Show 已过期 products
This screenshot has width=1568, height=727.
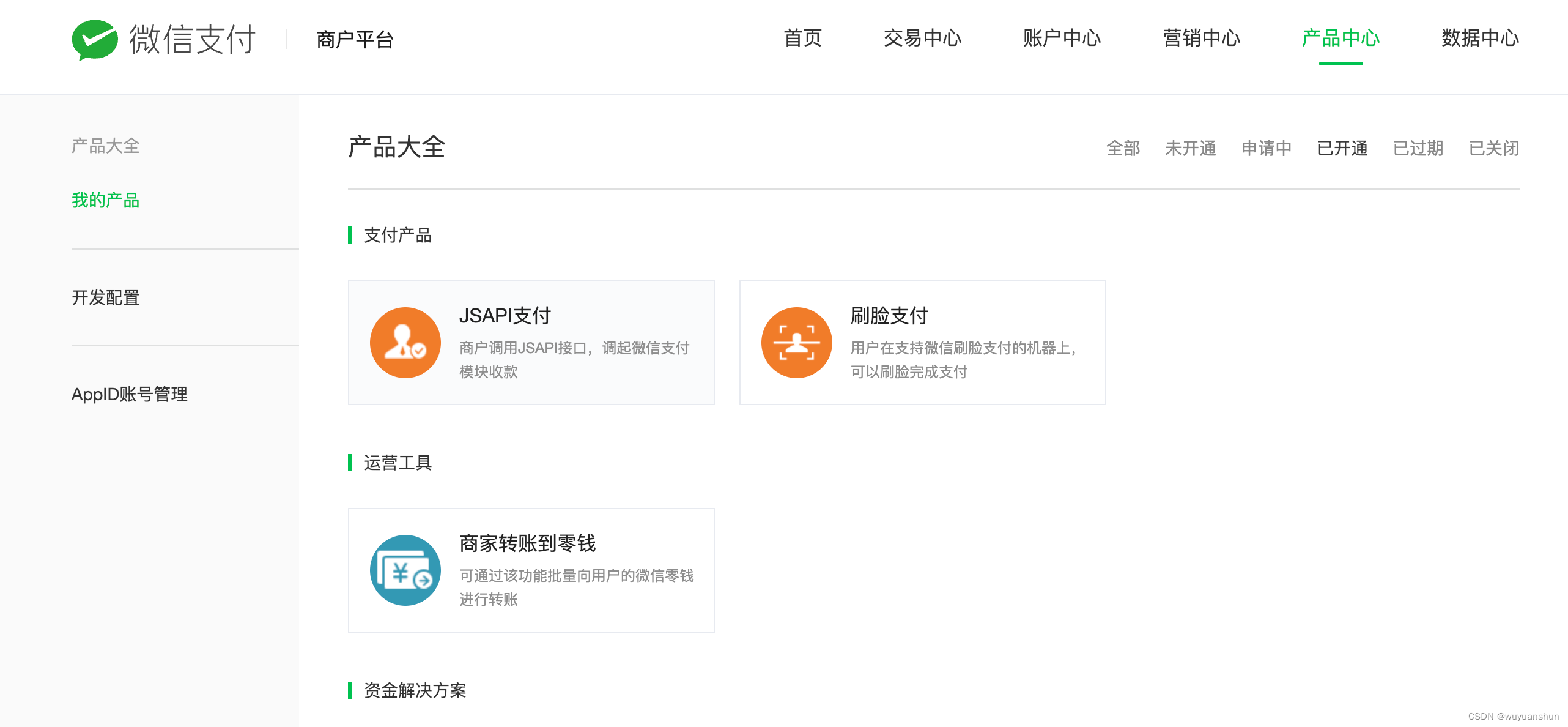click(1418, 148)
